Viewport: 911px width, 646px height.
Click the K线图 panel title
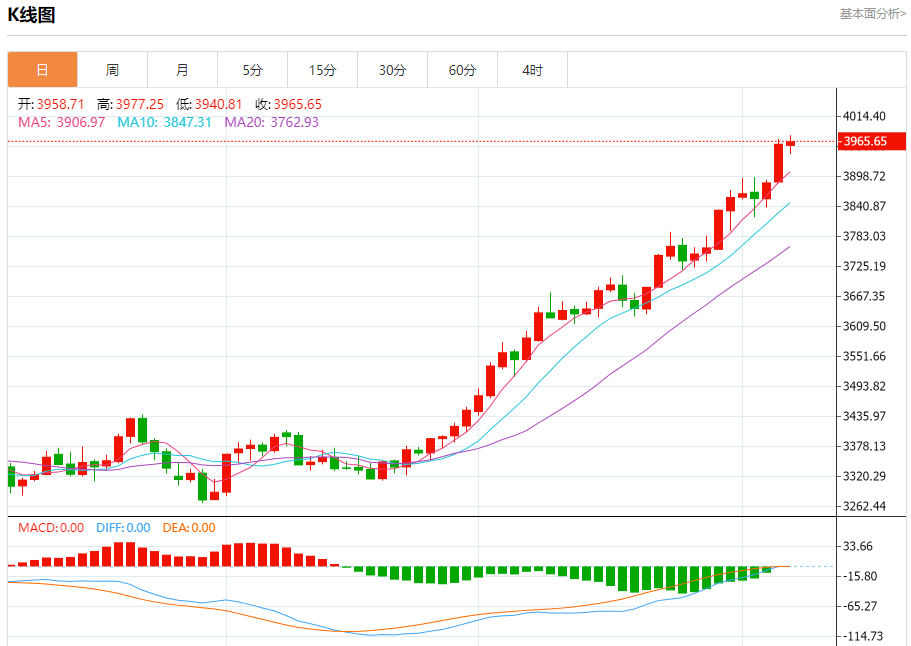coord(32,15)
